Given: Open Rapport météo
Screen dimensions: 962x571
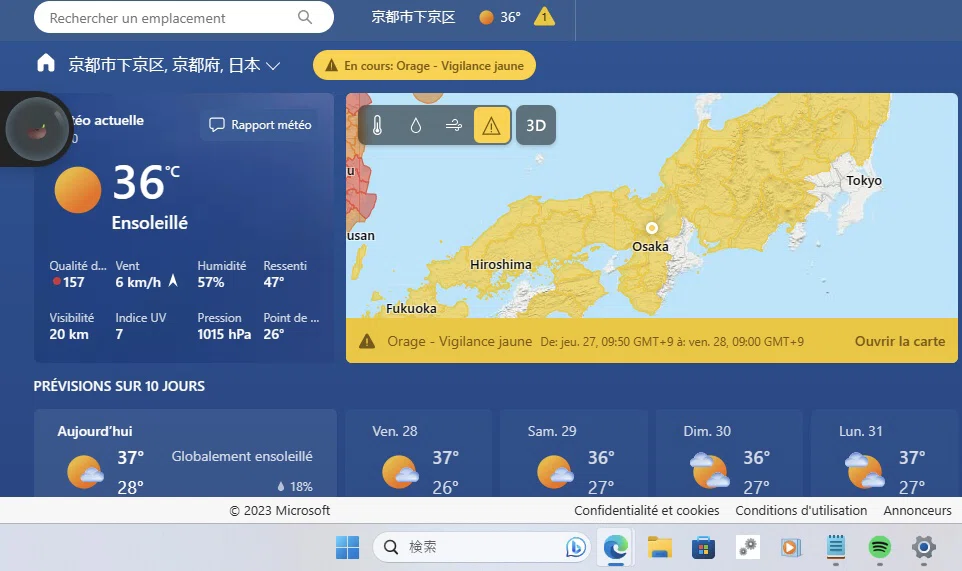Looking at the screenshot, I should (x=260, y=125).
